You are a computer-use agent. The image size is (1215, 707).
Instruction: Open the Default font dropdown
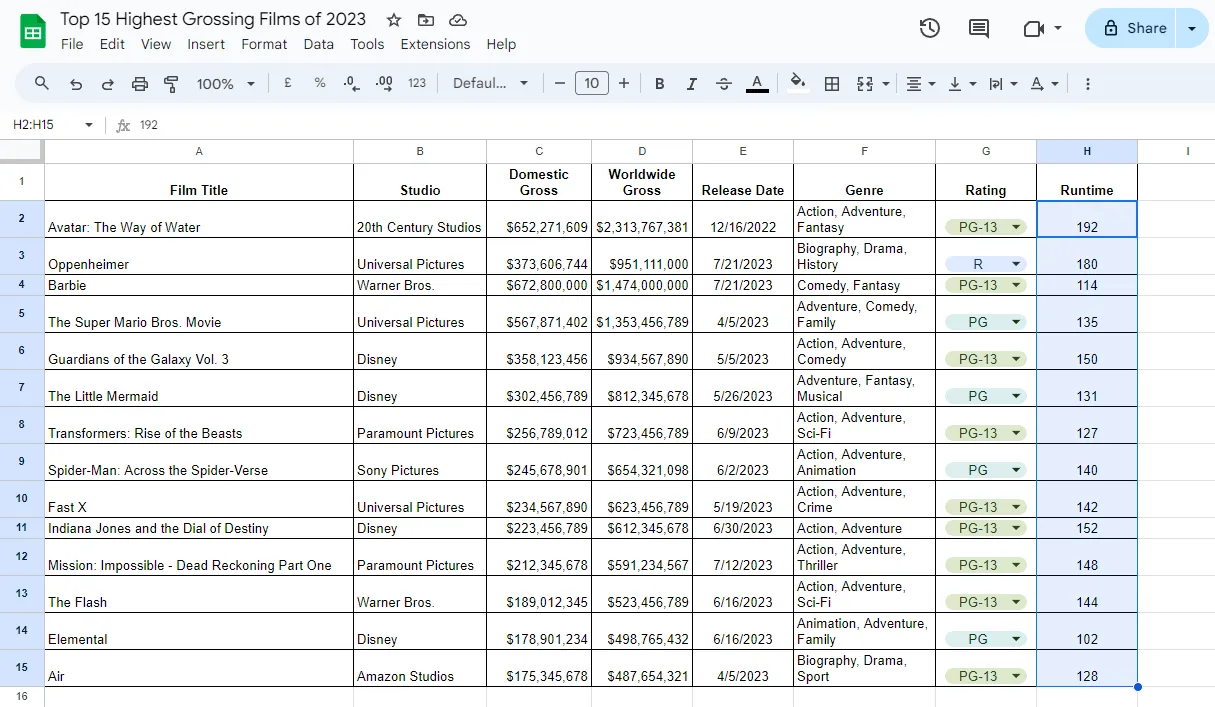click(490, 84)
